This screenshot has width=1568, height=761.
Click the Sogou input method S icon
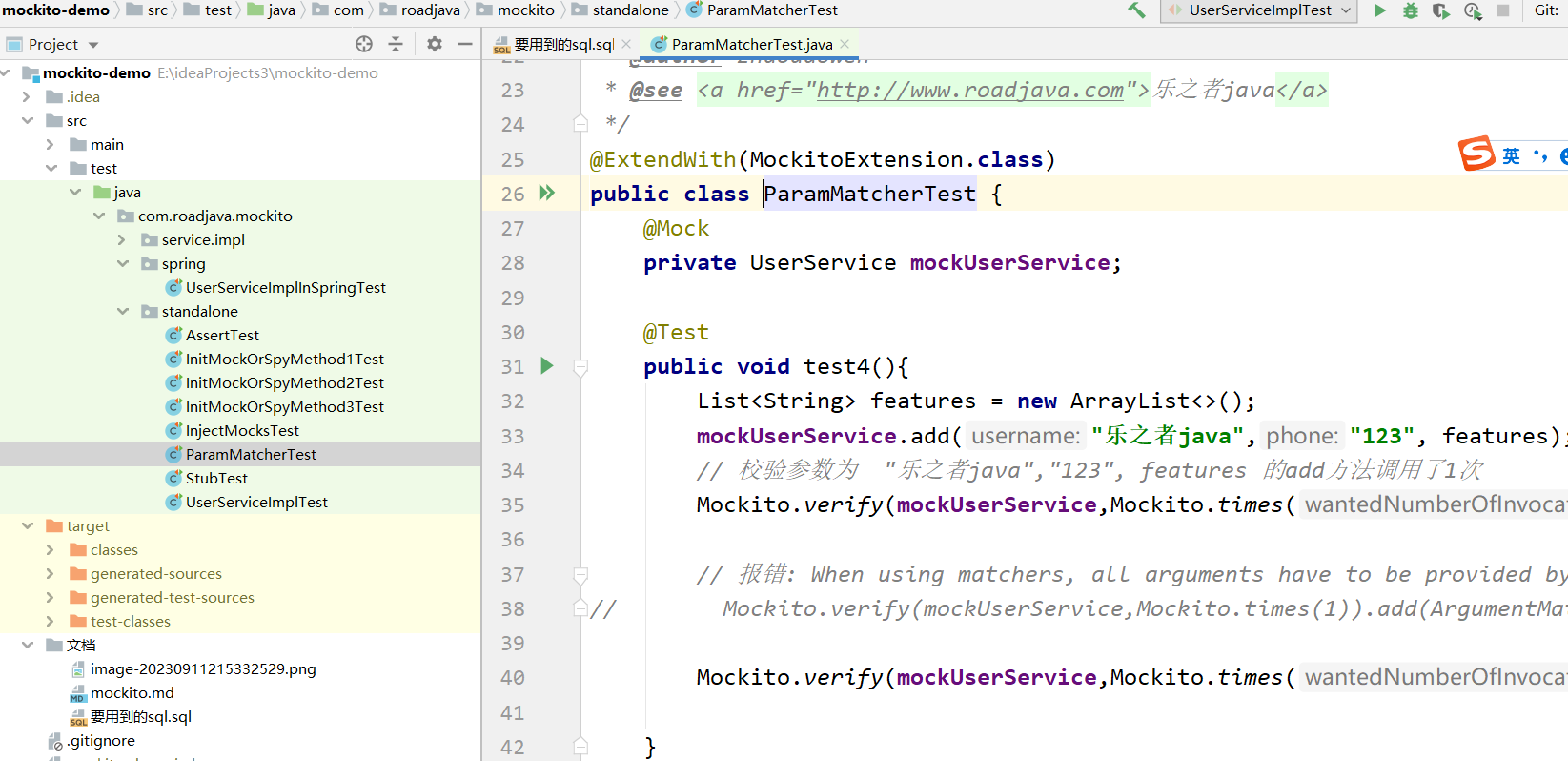click(1476, 153)
